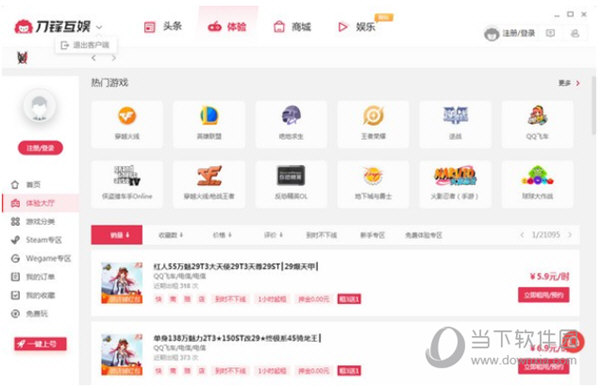The height and width of the screenshot is (388, 600).
Task: Click the 1/21095 page indicator
Action: point(546,235)
